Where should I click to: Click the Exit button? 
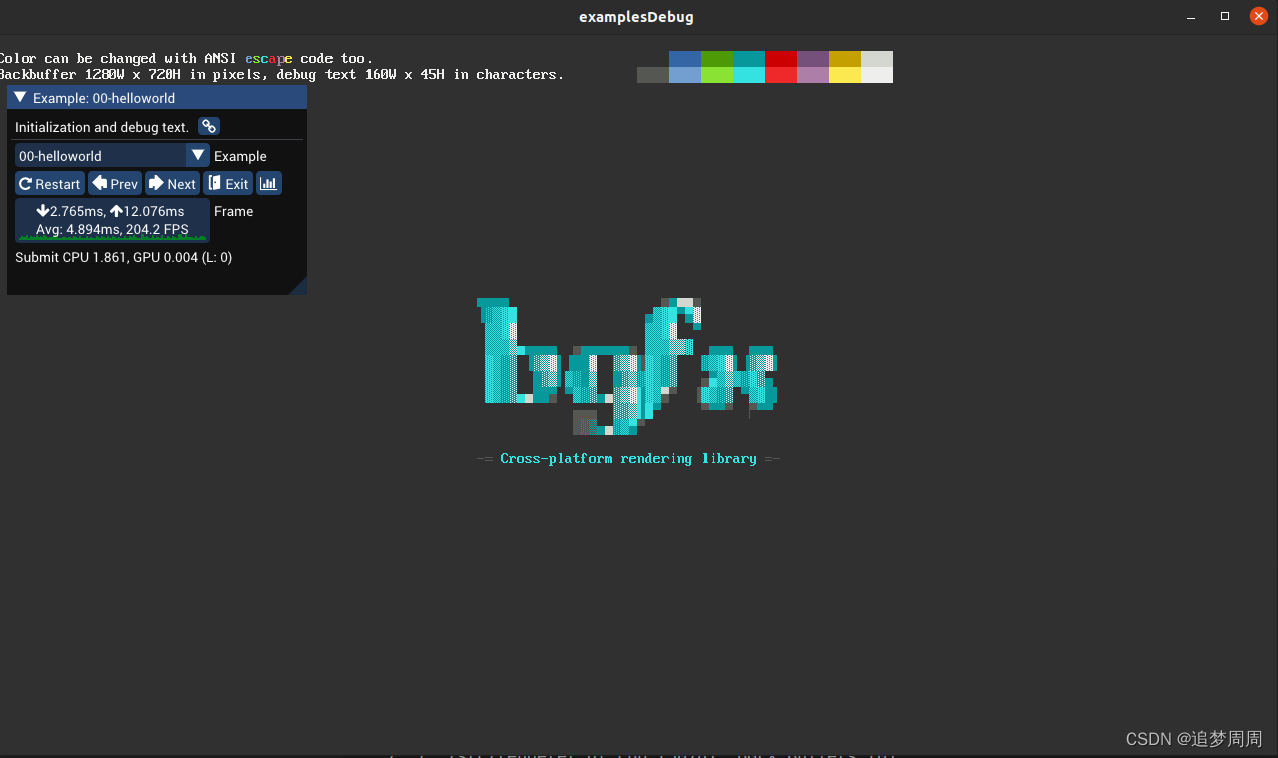[228, 183]
